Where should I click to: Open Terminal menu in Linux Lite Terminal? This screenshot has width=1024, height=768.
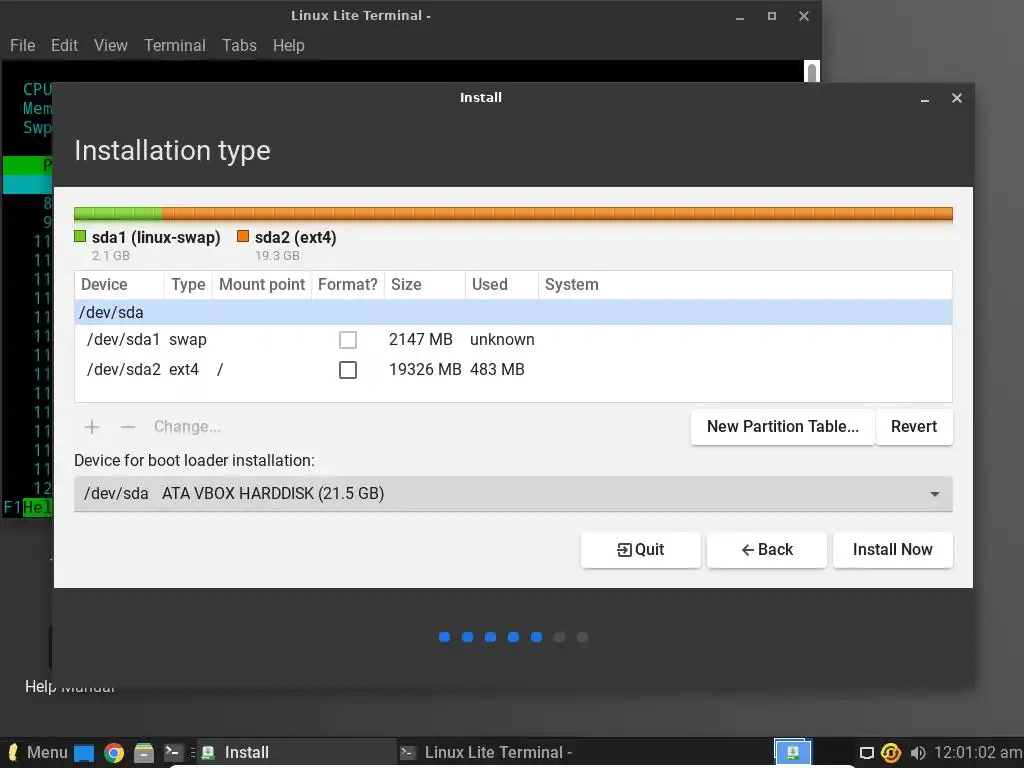point(174,46)
